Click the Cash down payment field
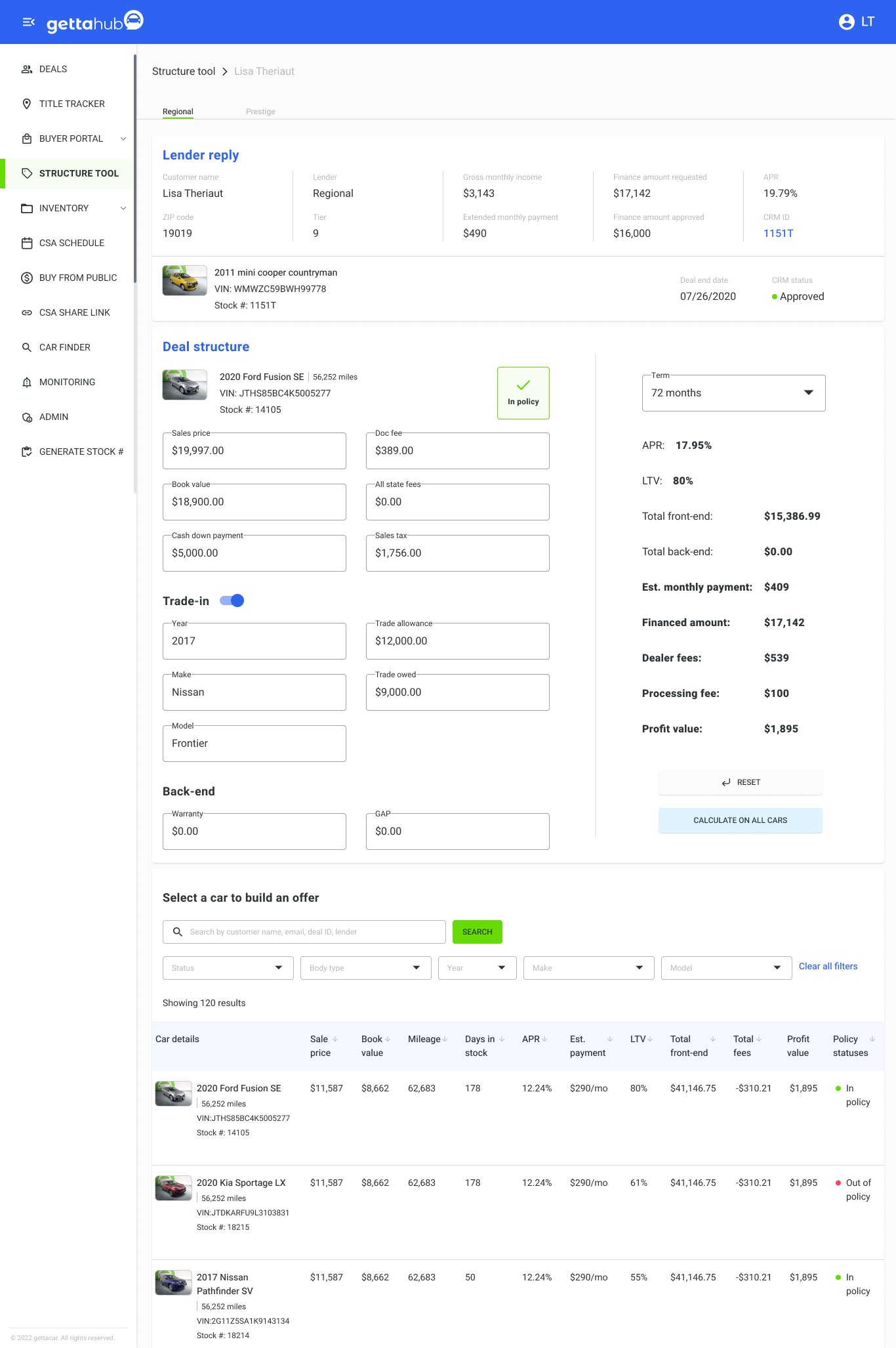The image size is (896, 1348). [x=255, y=553]
